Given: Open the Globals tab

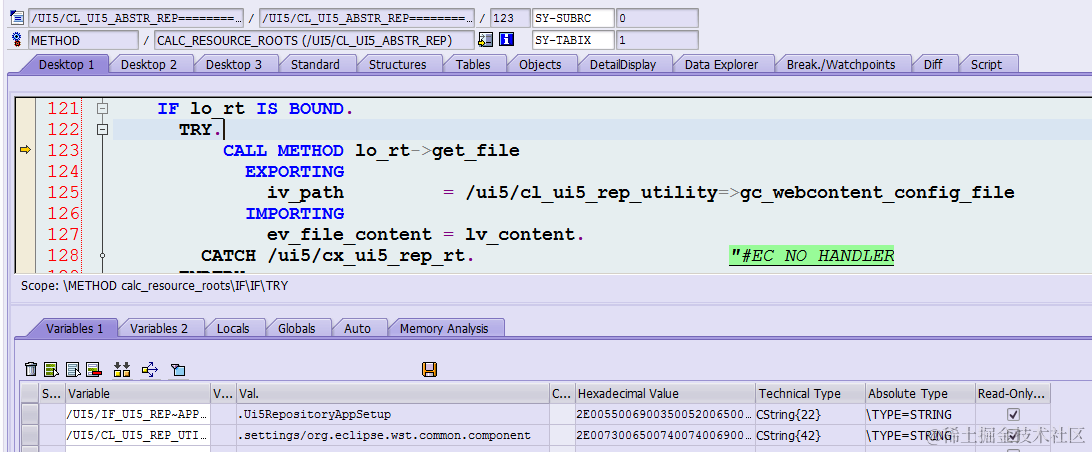Looking at the screenshot, I should click(296, 328).
